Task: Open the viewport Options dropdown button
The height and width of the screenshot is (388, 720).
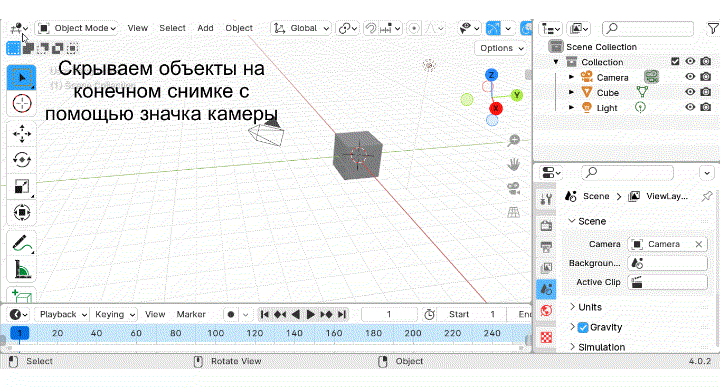Action: pyautogui.click(x=501, y=48)
